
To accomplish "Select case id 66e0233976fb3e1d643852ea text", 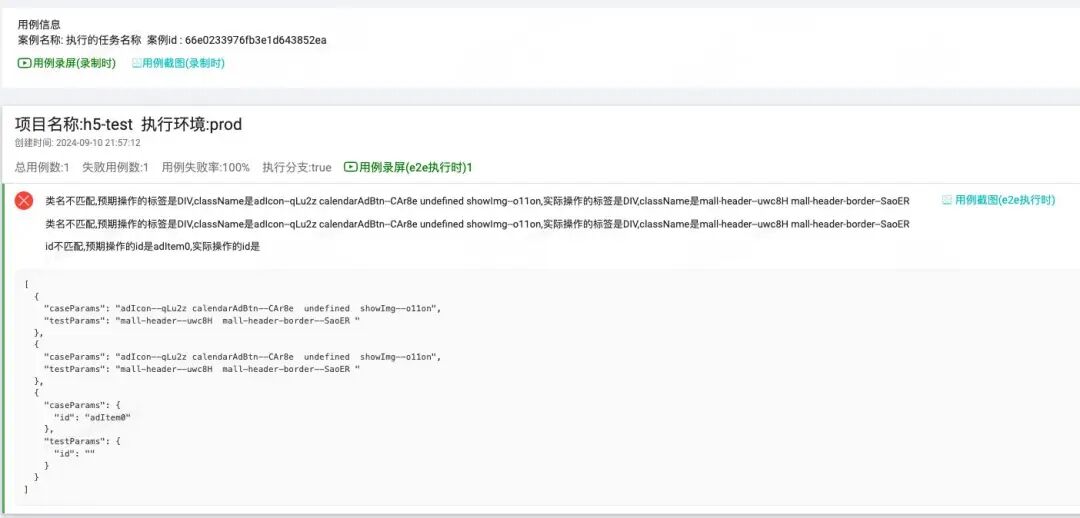I will coord(256,40).
